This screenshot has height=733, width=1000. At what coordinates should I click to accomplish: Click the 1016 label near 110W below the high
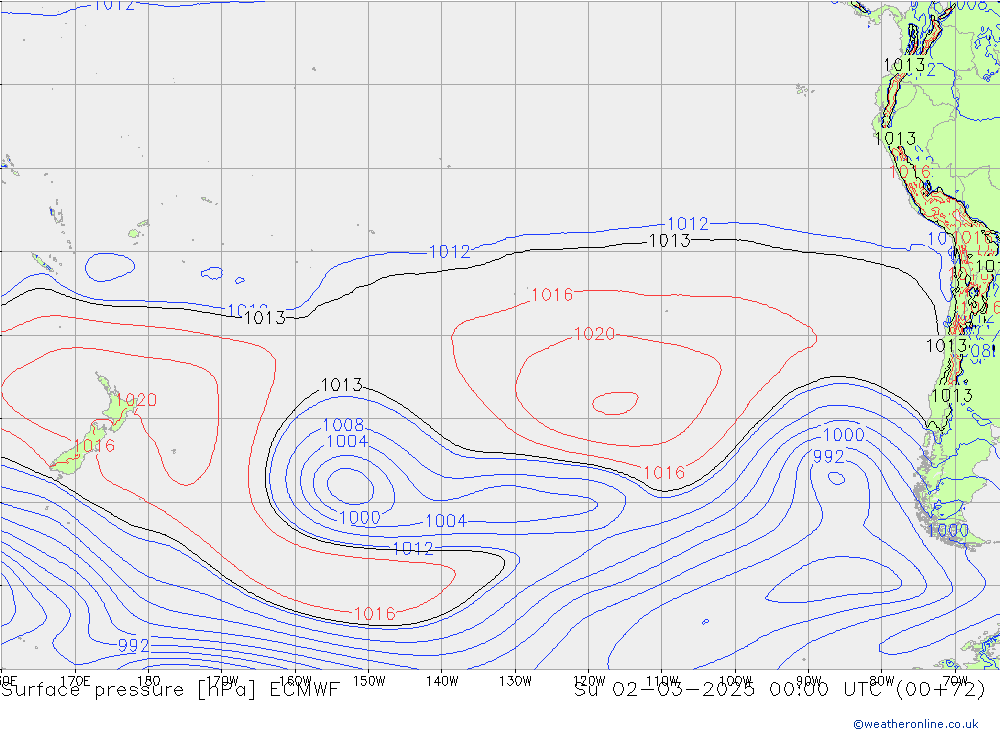[x=664, y=473]
